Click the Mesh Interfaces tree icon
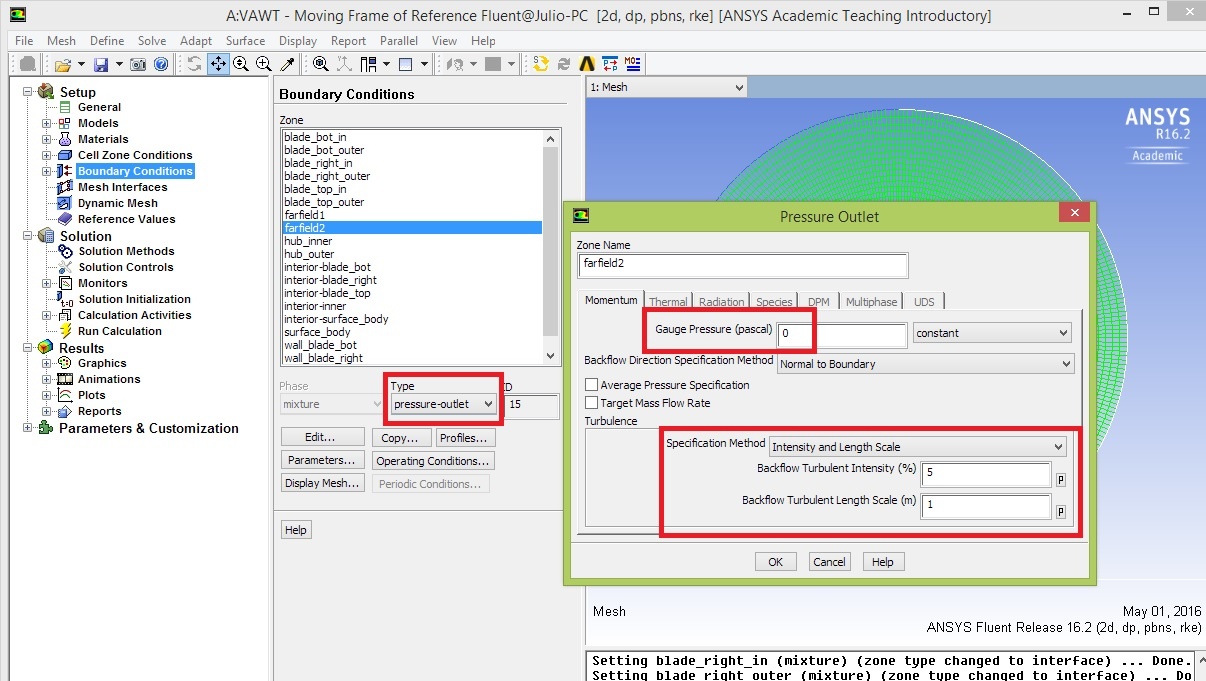Screen dimensions: 1206x681 (x=66, y=187)
